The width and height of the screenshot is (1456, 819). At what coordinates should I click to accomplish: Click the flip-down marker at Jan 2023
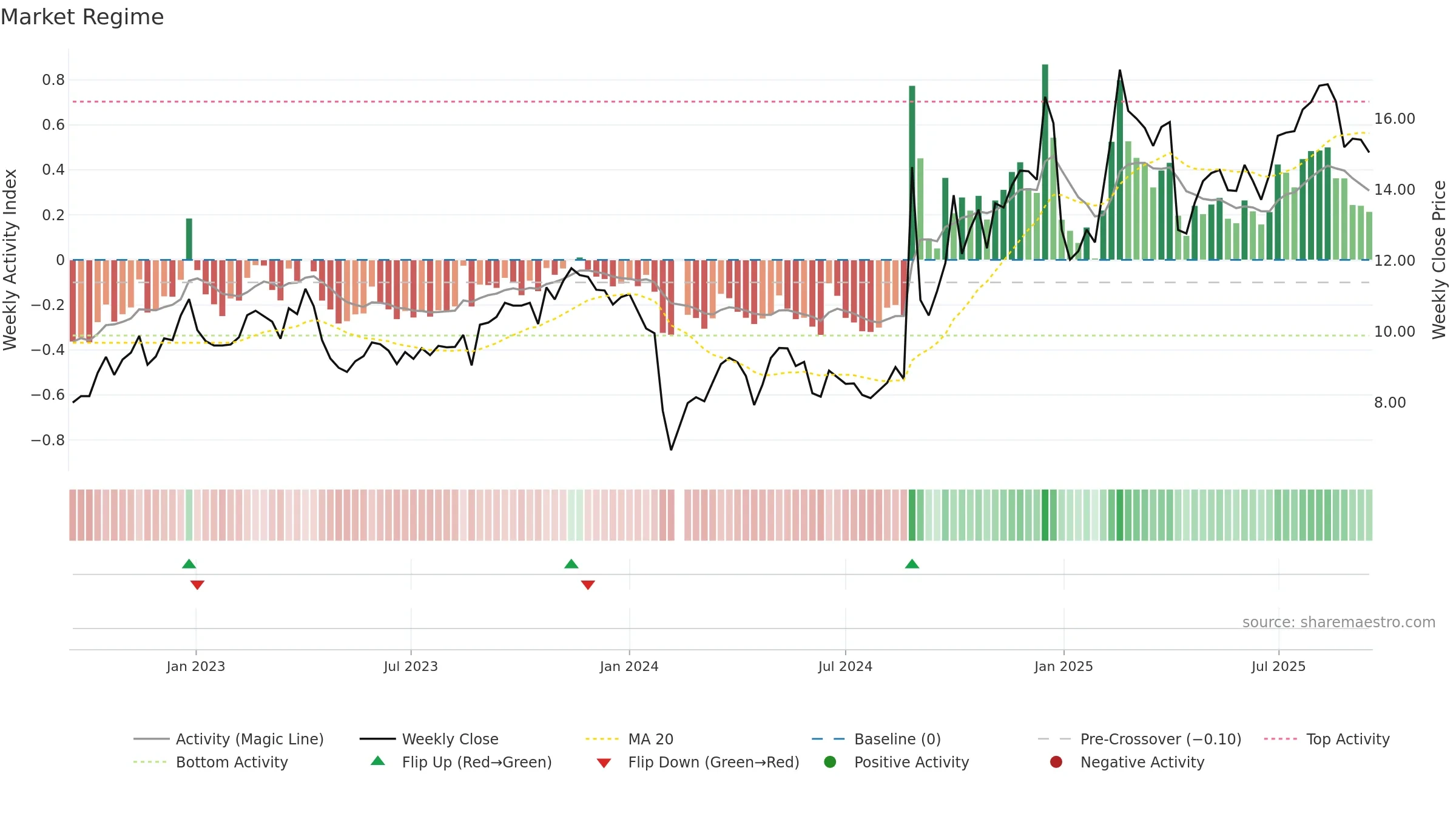click(x=197, y=585)
